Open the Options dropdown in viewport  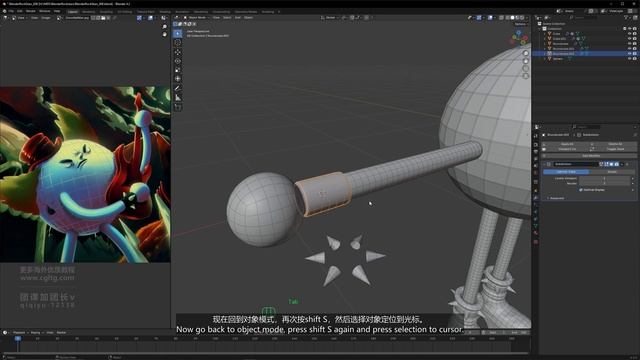coord(521,24)
